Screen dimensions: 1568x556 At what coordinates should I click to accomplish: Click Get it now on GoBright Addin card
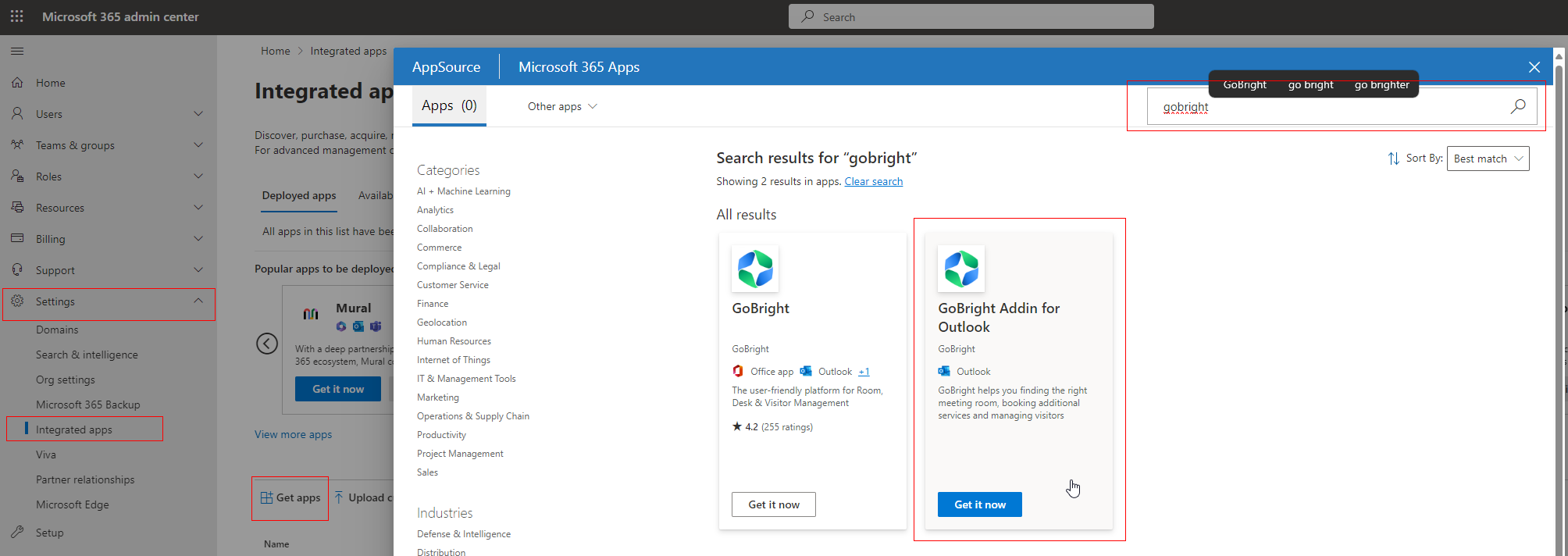pyautogui.click(x=980, y=504)
